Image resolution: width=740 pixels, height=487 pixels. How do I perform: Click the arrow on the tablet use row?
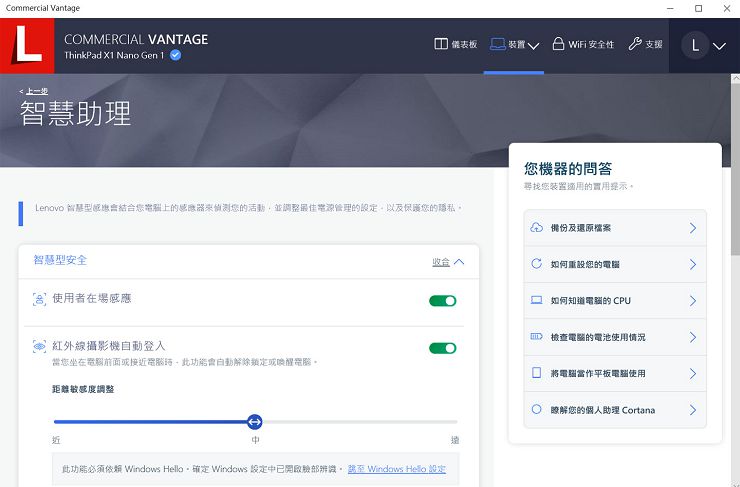coord(693,373)
